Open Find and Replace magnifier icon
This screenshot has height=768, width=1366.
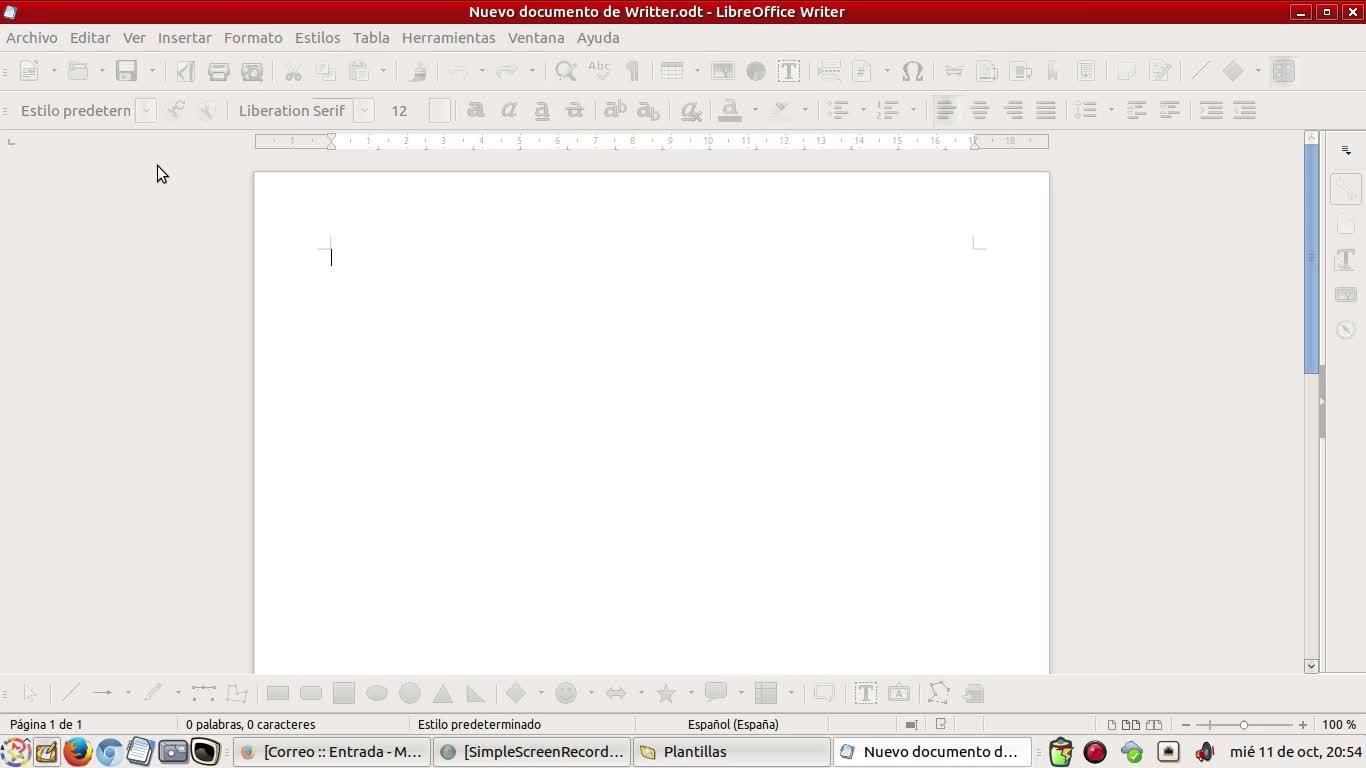566,71
